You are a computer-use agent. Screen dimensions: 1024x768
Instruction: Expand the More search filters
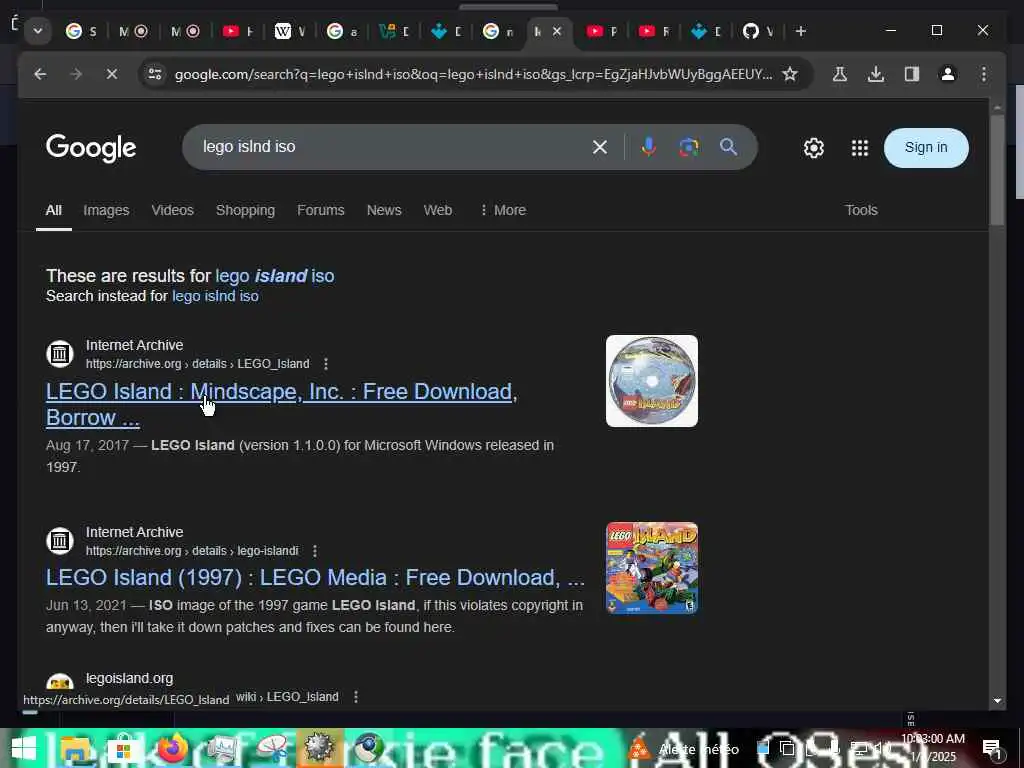coord(503,210)
